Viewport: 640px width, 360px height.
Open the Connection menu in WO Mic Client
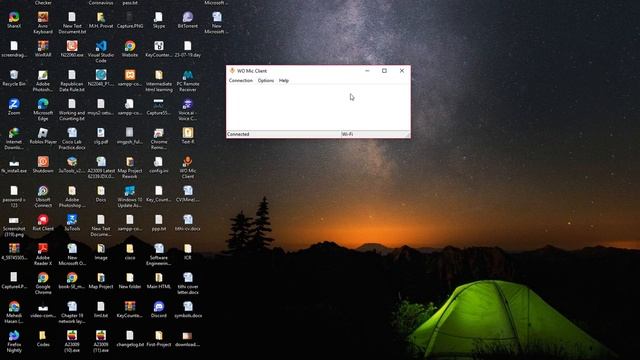pyautogui.click(x=240, y=81)
